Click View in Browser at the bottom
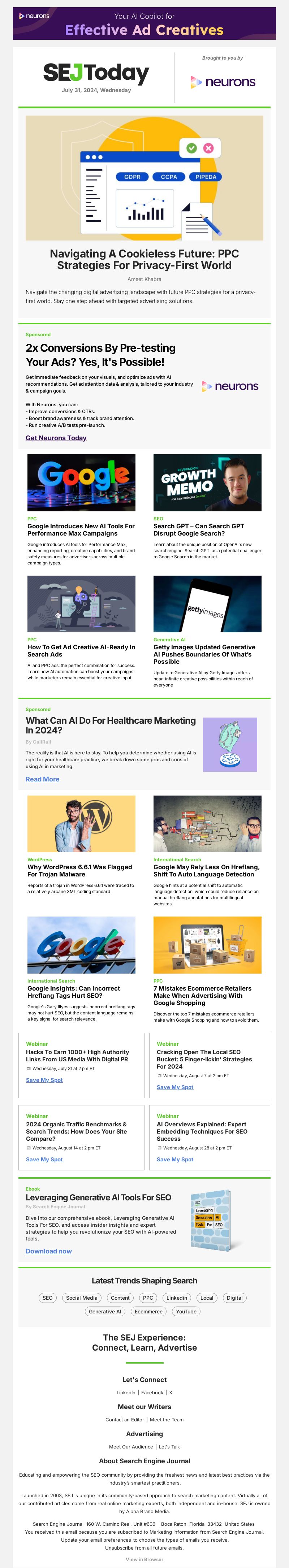Viewport: 289px width, 1568px height. click(144, 1559)
